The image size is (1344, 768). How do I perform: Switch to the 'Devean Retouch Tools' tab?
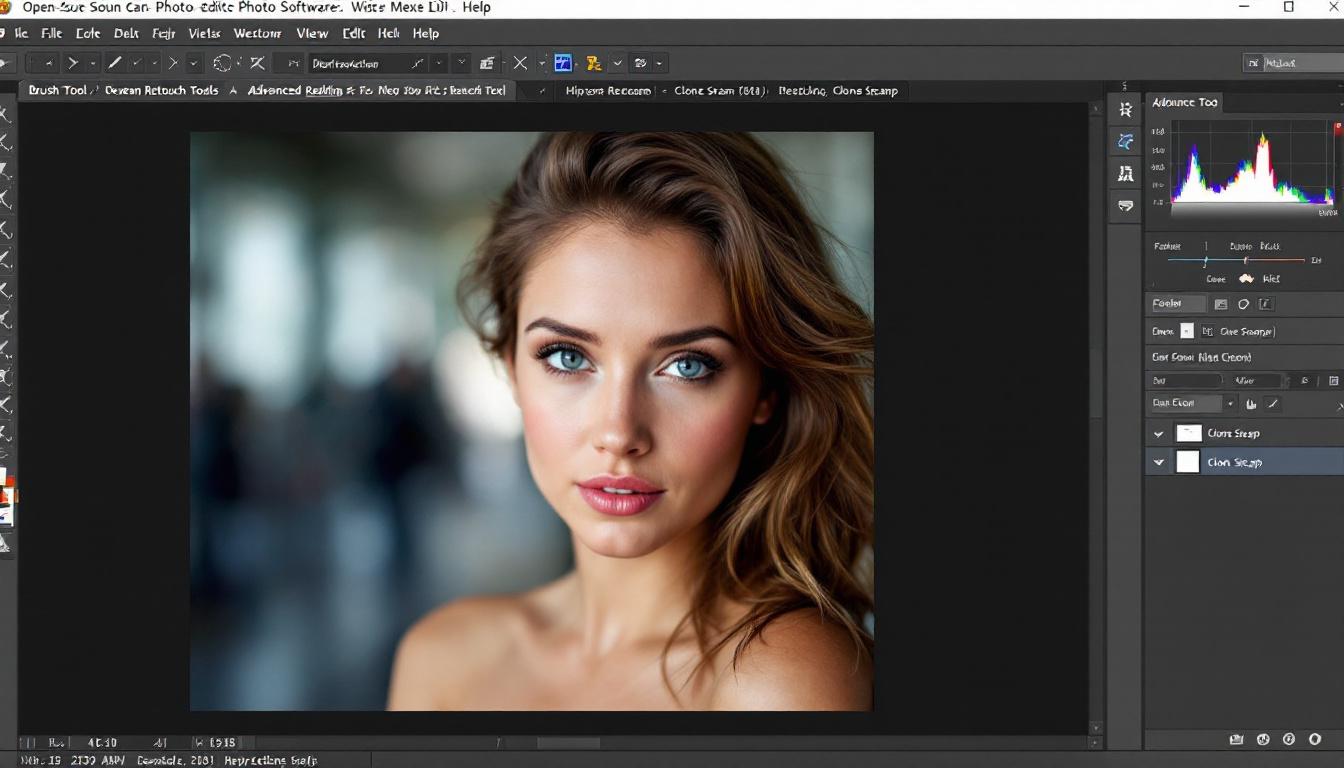161,90
